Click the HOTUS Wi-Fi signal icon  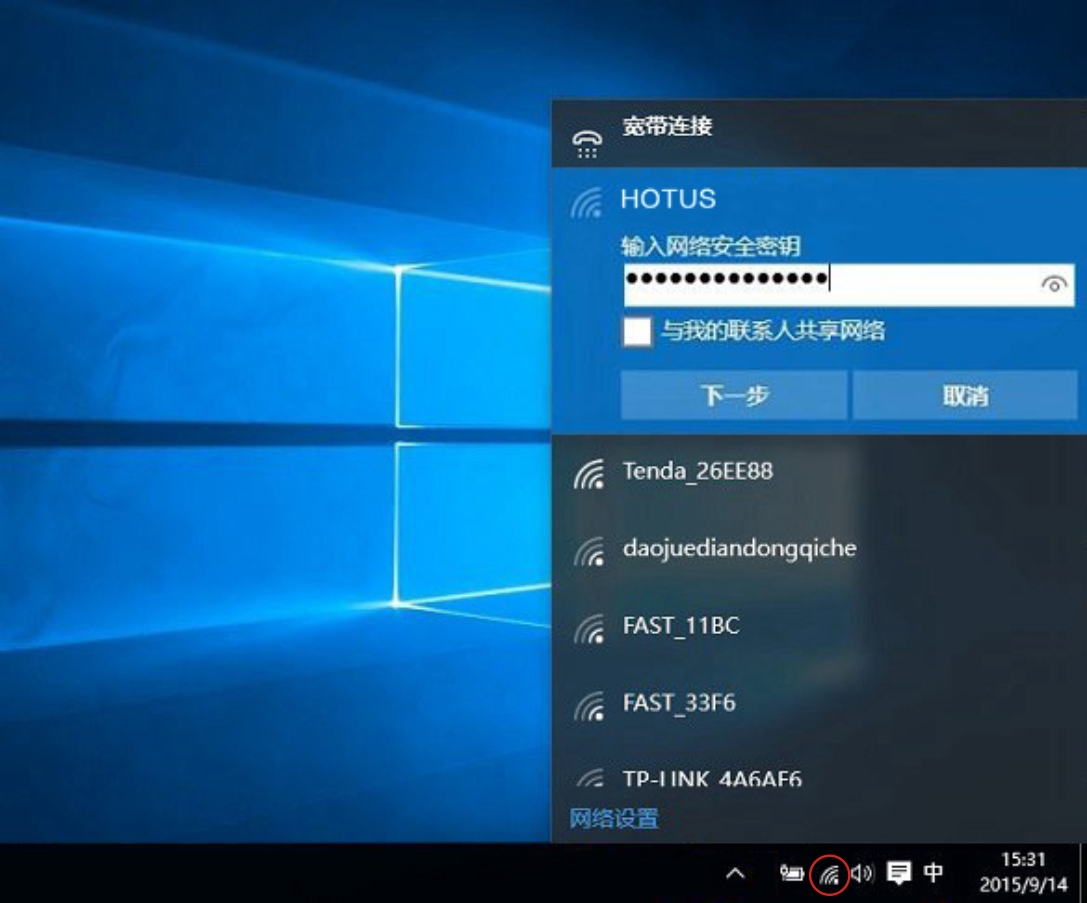(588, 203)
